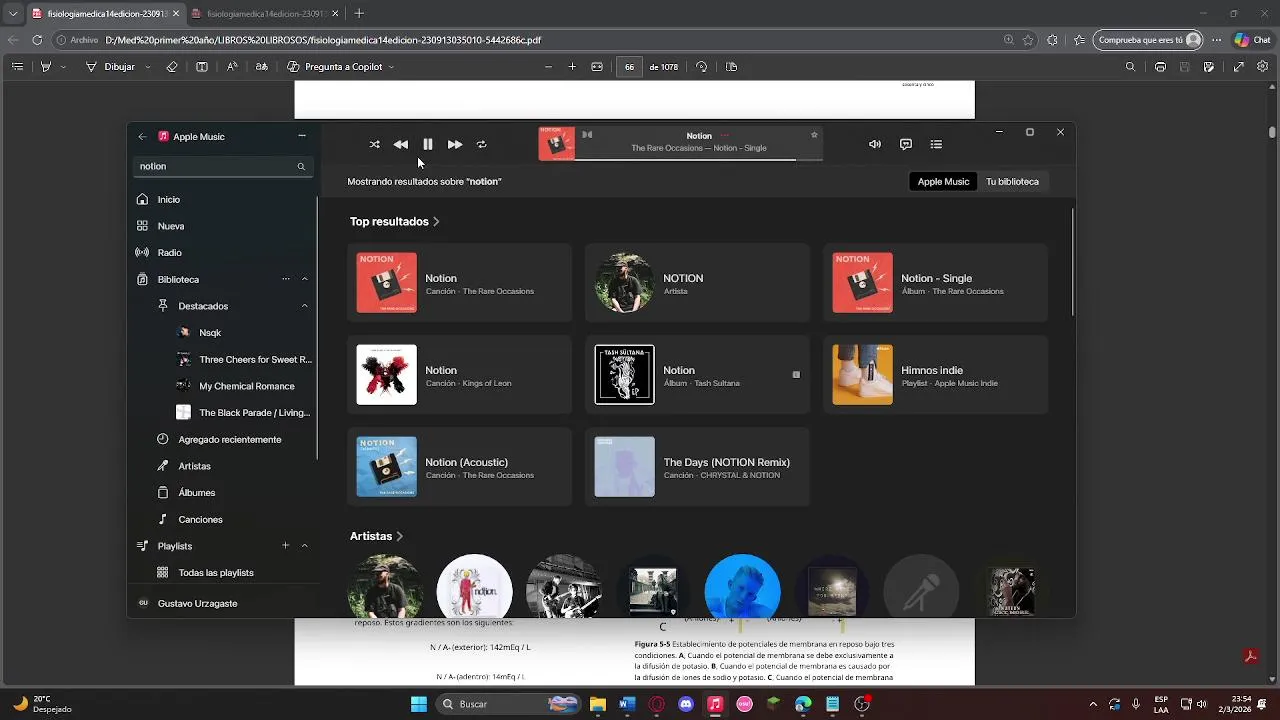Open The Days (NOTION Remix) result
The image size is (1280, 720).
click(x=697, y=467)
